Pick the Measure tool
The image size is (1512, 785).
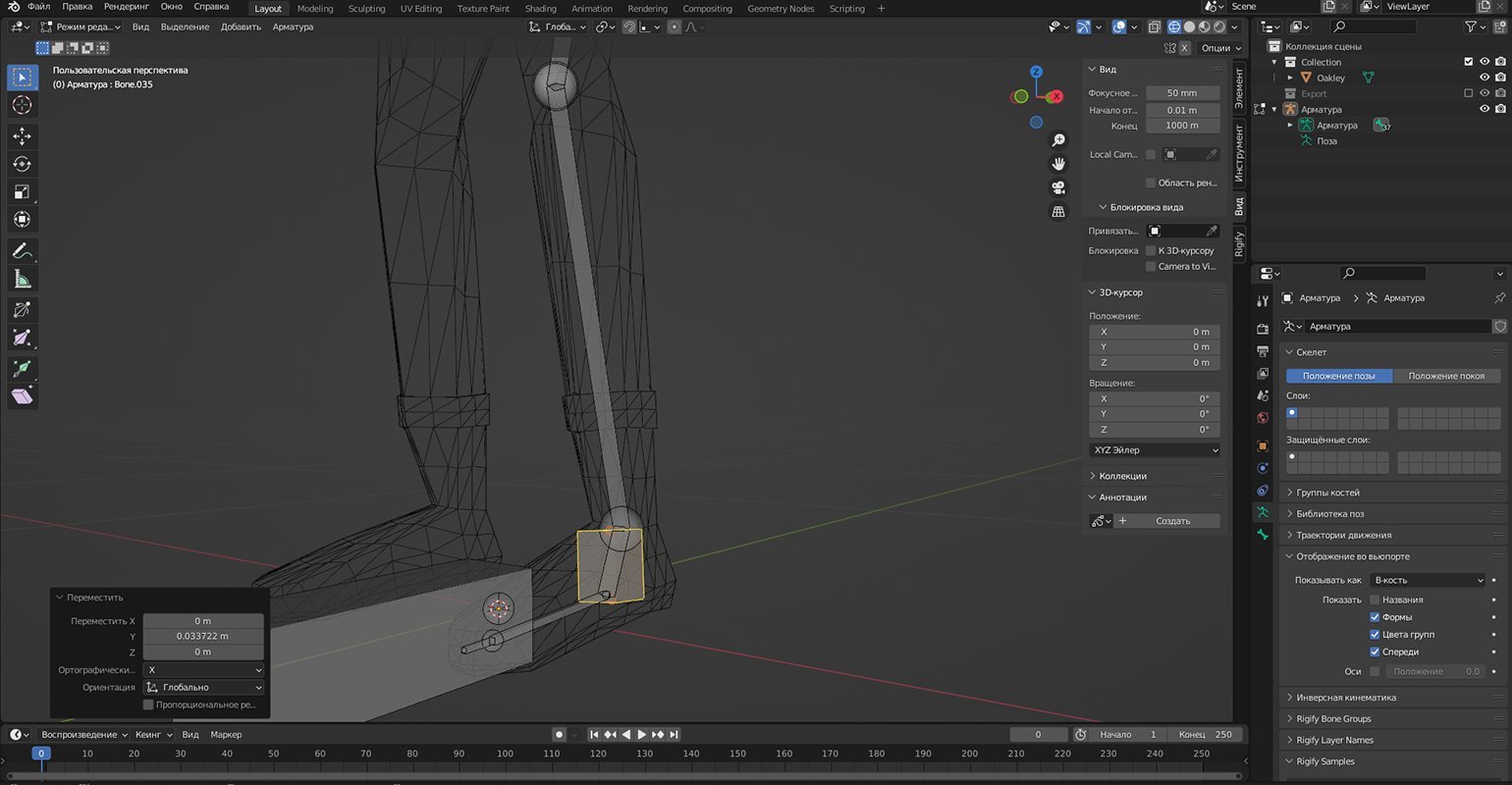click(22, 280)
